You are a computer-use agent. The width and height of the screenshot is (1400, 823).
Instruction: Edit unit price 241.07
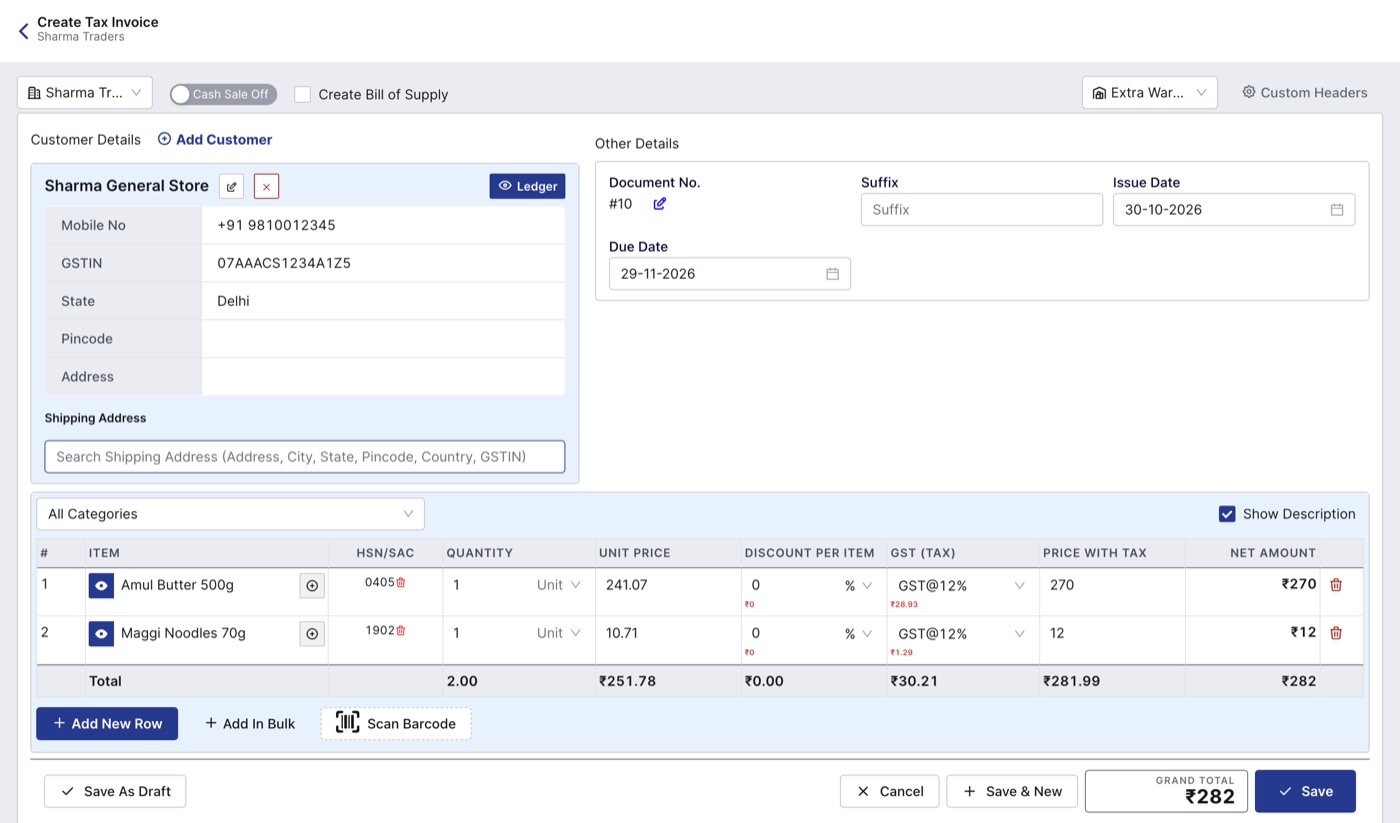[668, 585]
